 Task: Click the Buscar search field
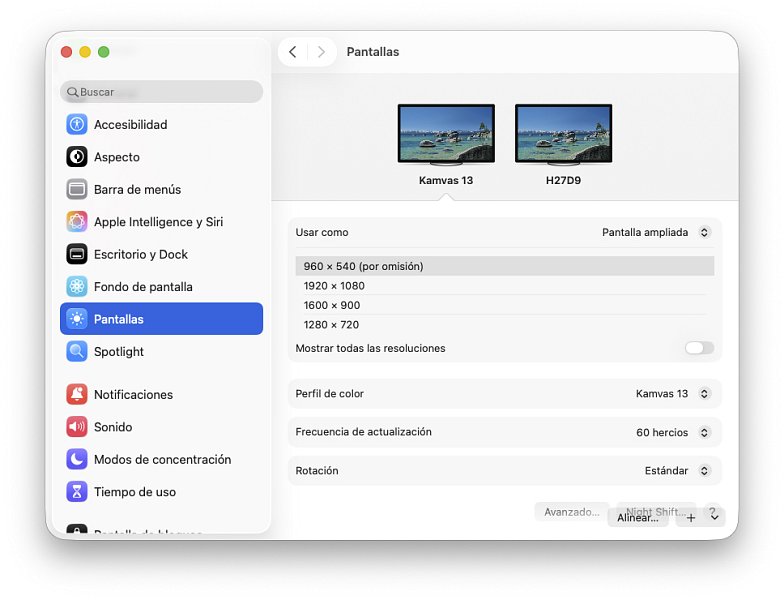(x=162, y=92)
